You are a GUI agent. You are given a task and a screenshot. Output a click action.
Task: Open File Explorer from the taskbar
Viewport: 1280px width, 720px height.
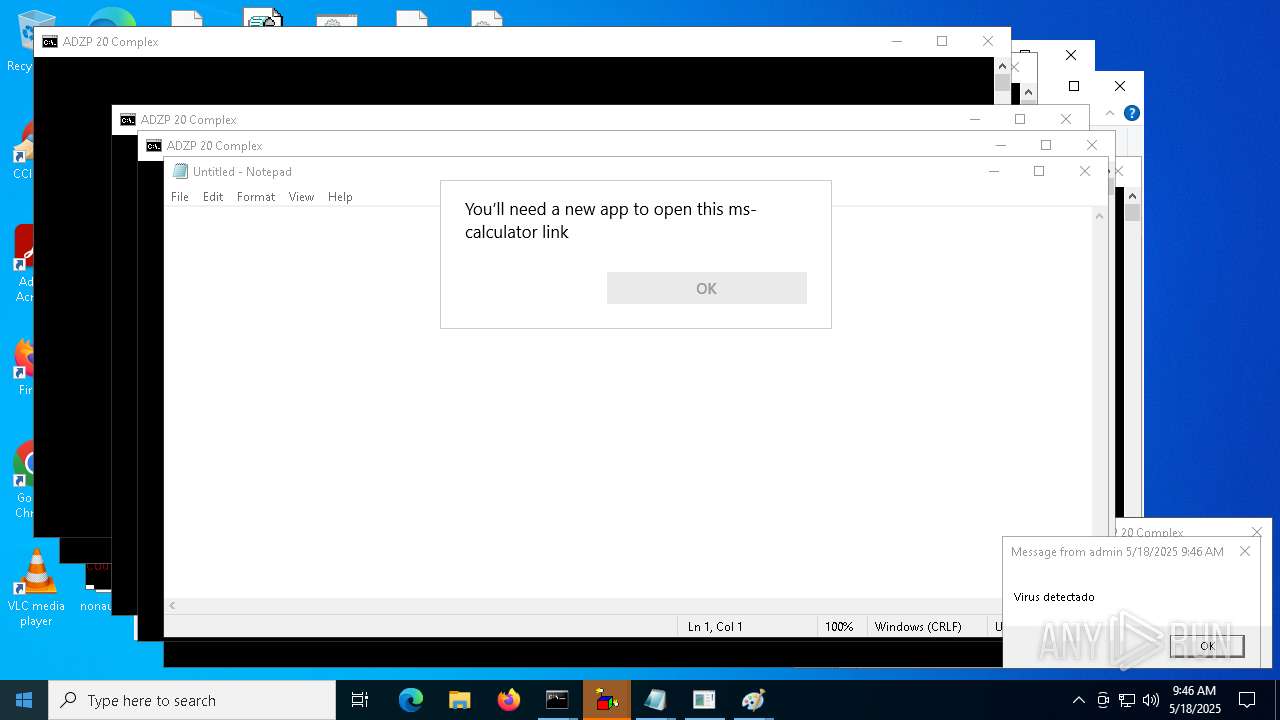point(459,700)
